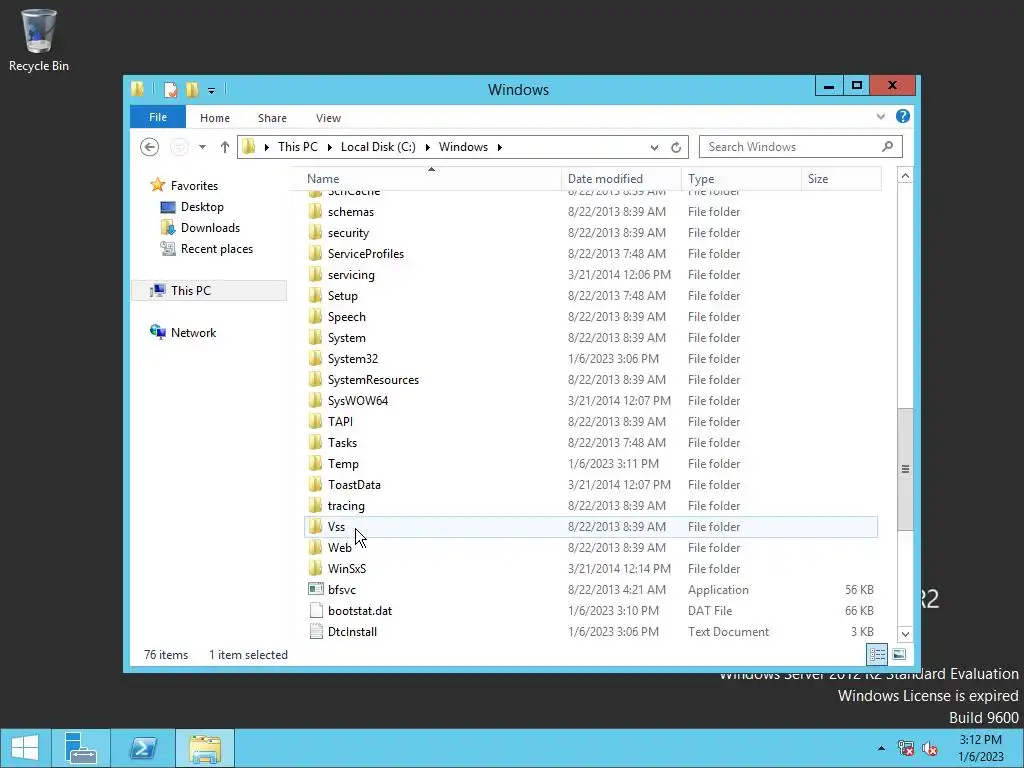Image resolution: width=1024 pixels, height=768 pixels.
Task: Open the File menu tab
Action: pos(158,117)
